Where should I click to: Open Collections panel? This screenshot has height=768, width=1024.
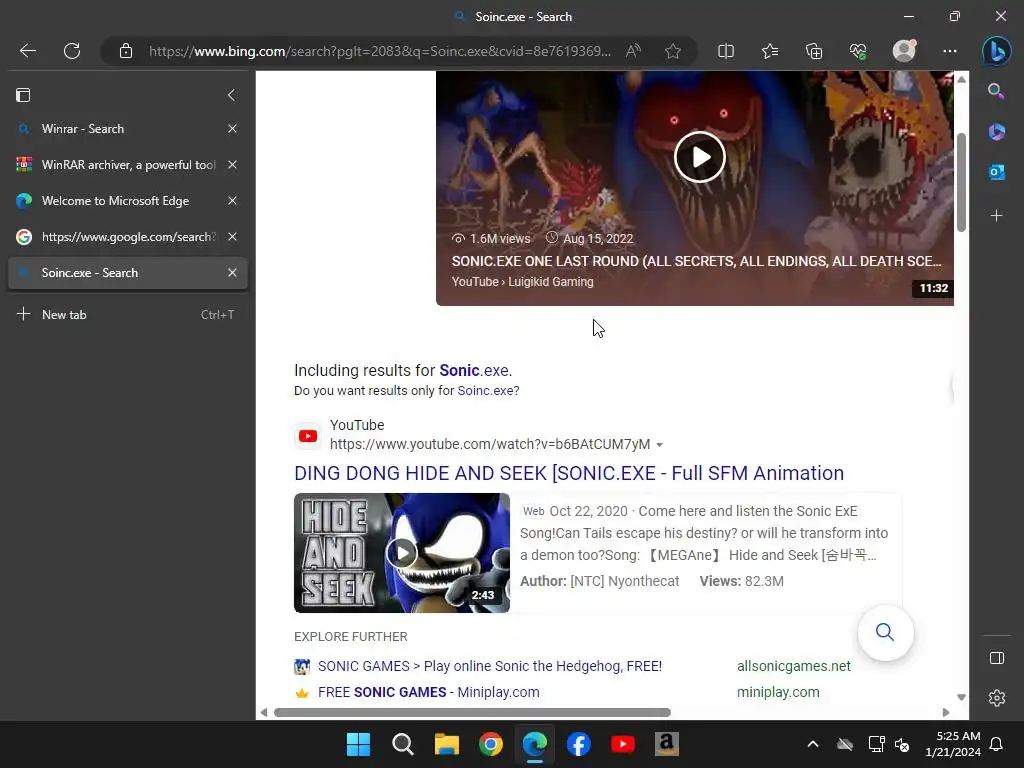point(814,51)
